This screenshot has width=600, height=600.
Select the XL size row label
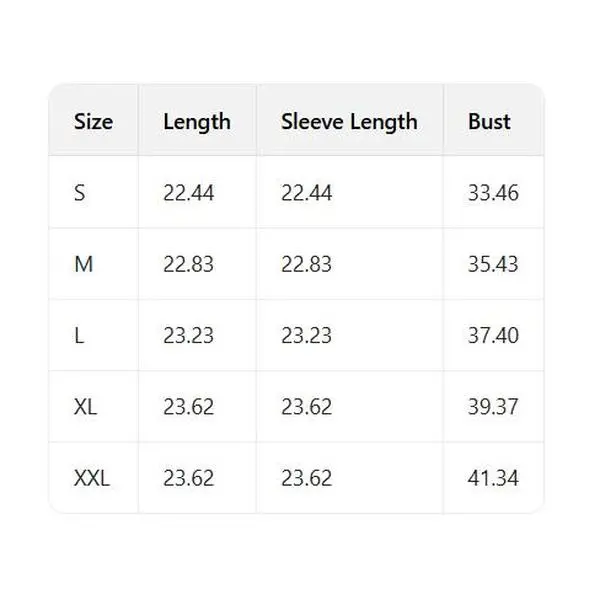pos(86,407)
